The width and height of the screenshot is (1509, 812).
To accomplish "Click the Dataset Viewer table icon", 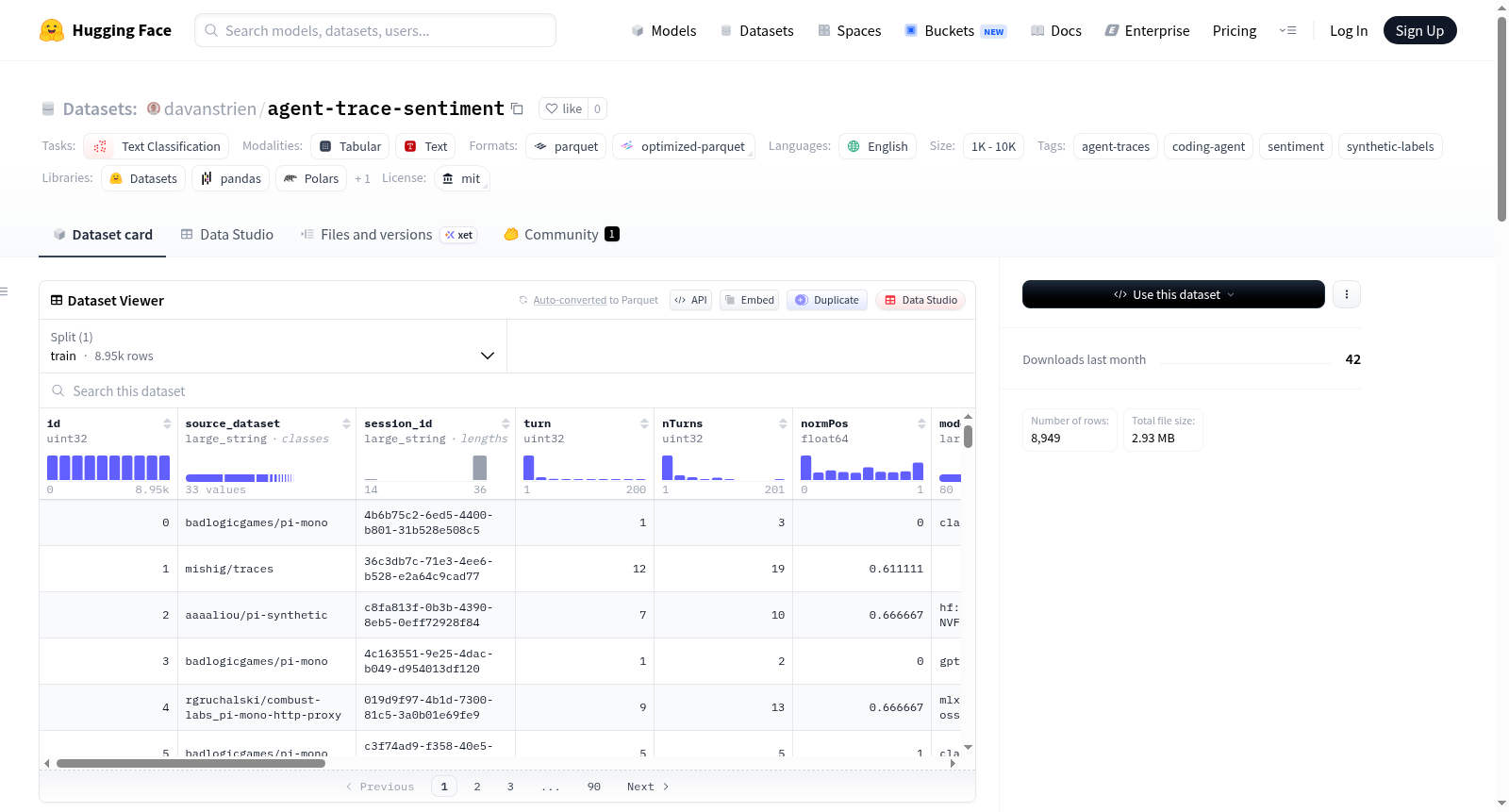I will pyautogui.click(x=57, y=300).
